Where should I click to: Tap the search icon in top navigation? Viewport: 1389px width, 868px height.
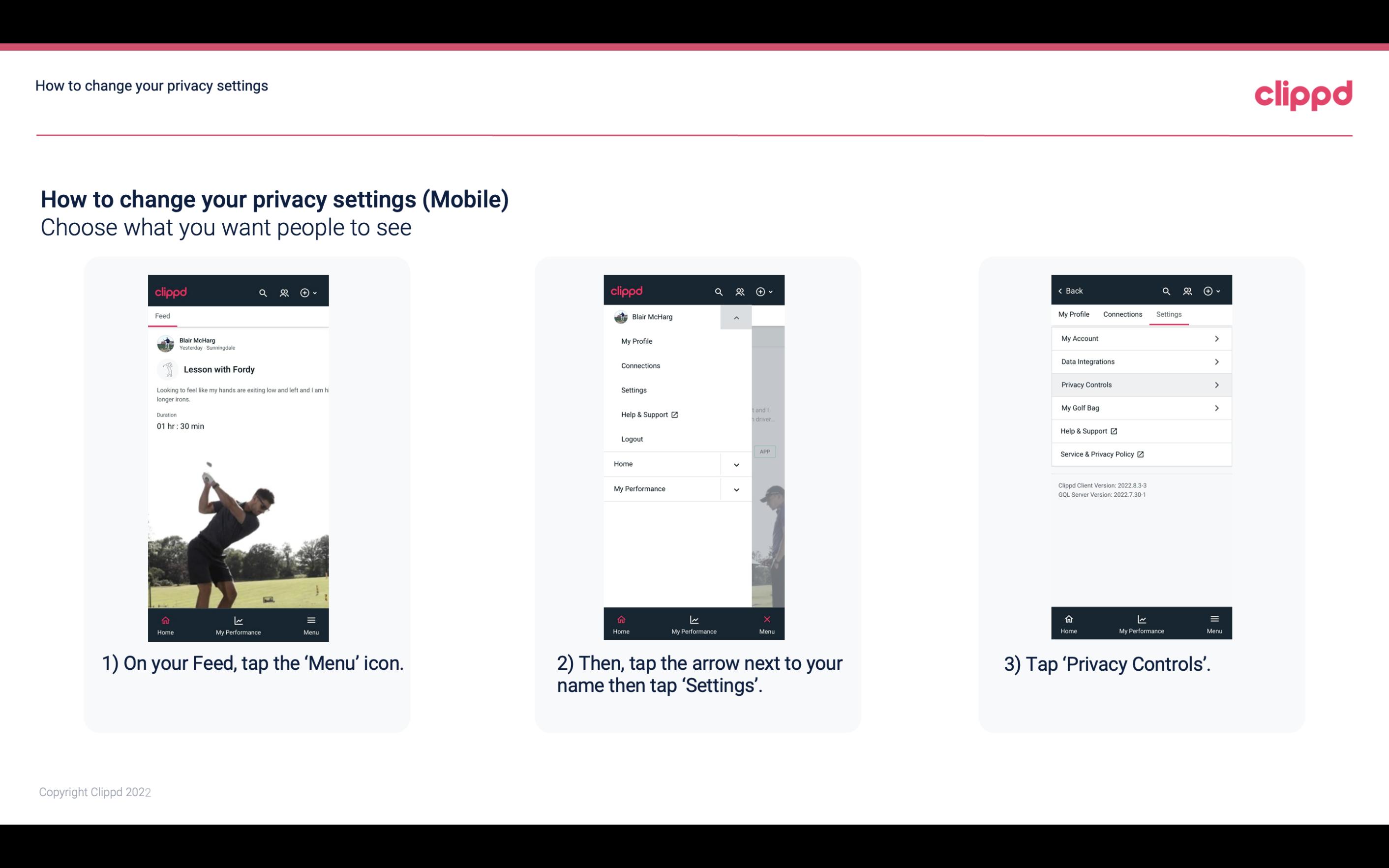point(262,291)
